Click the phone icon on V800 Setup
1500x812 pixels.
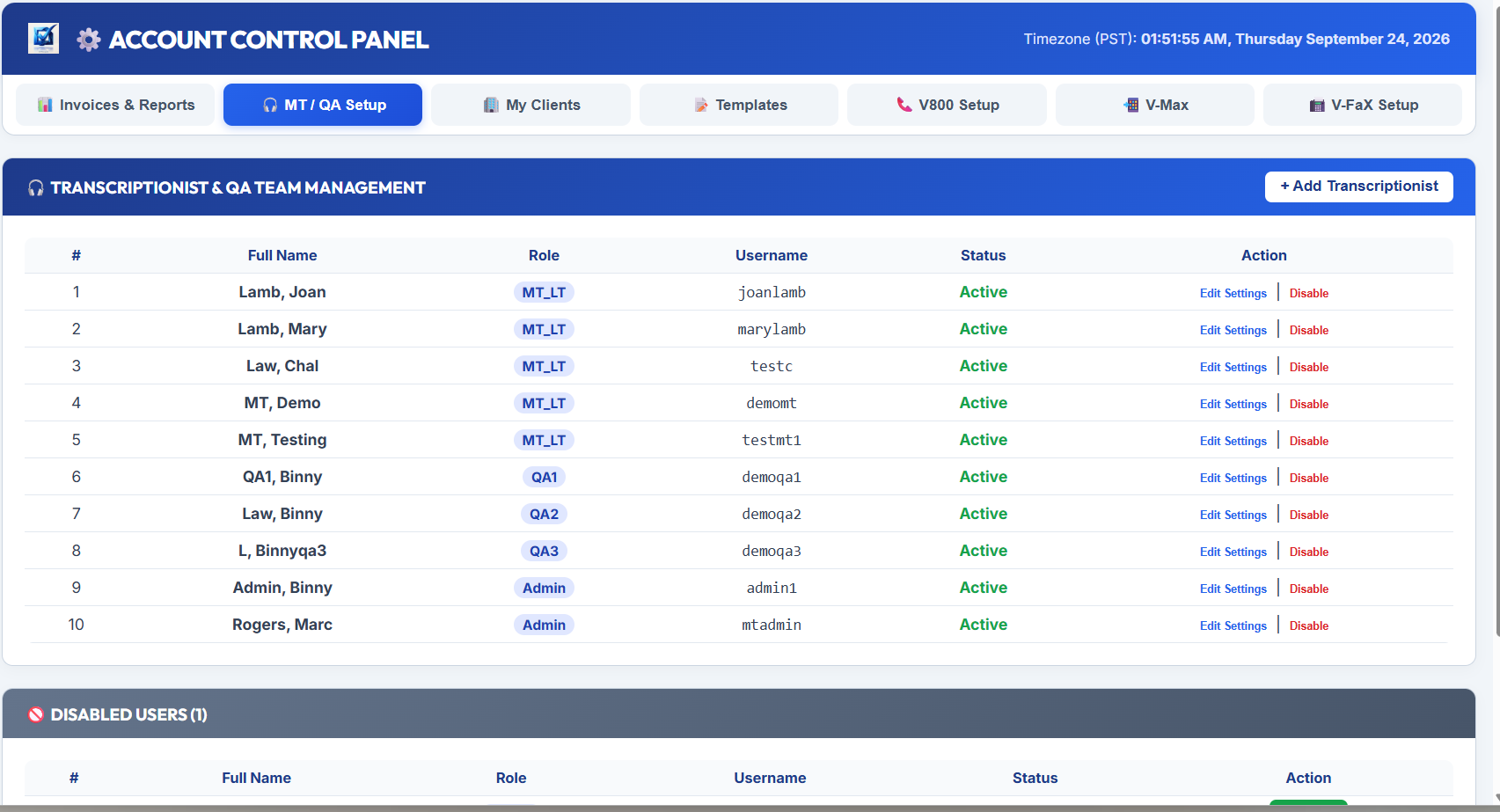click(904, 105)
